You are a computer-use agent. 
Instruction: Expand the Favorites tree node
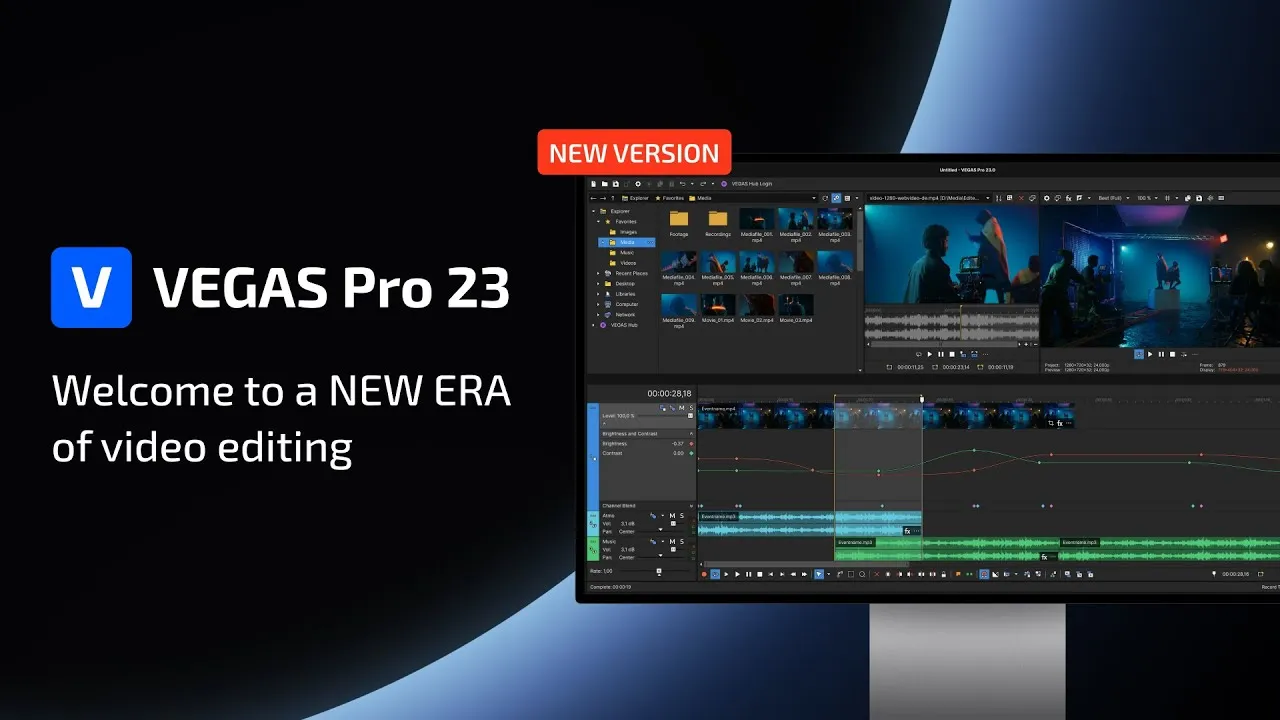(598, 221)
